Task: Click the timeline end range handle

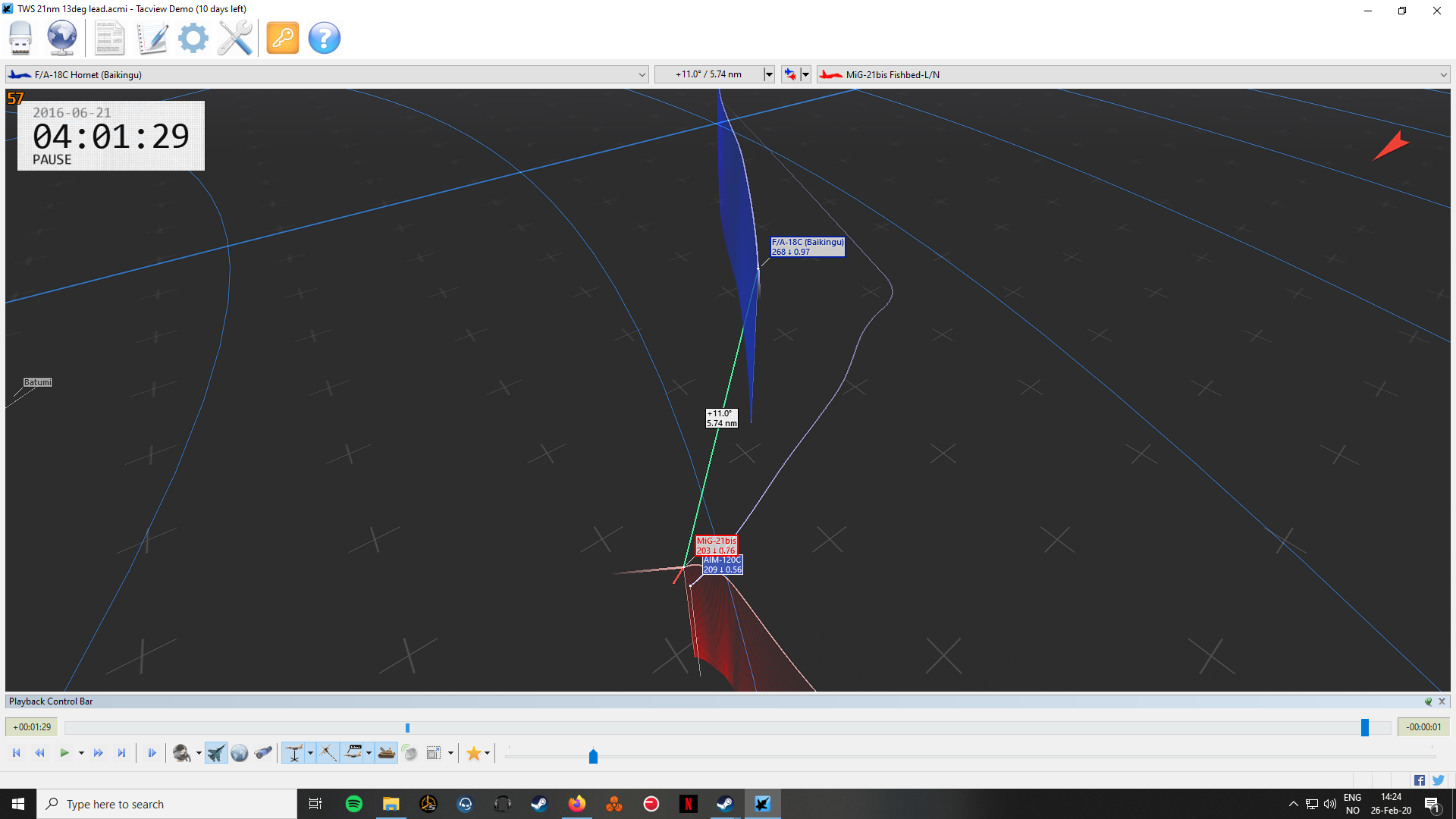Action: tap(1365, 728)
